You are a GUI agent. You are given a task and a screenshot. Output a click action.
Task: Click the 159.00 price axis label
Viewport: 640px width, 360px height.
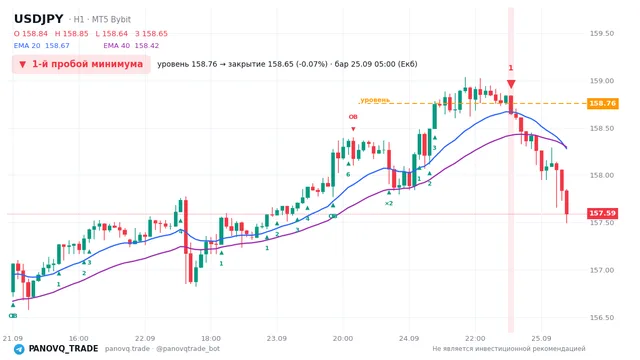pos(602,81)
